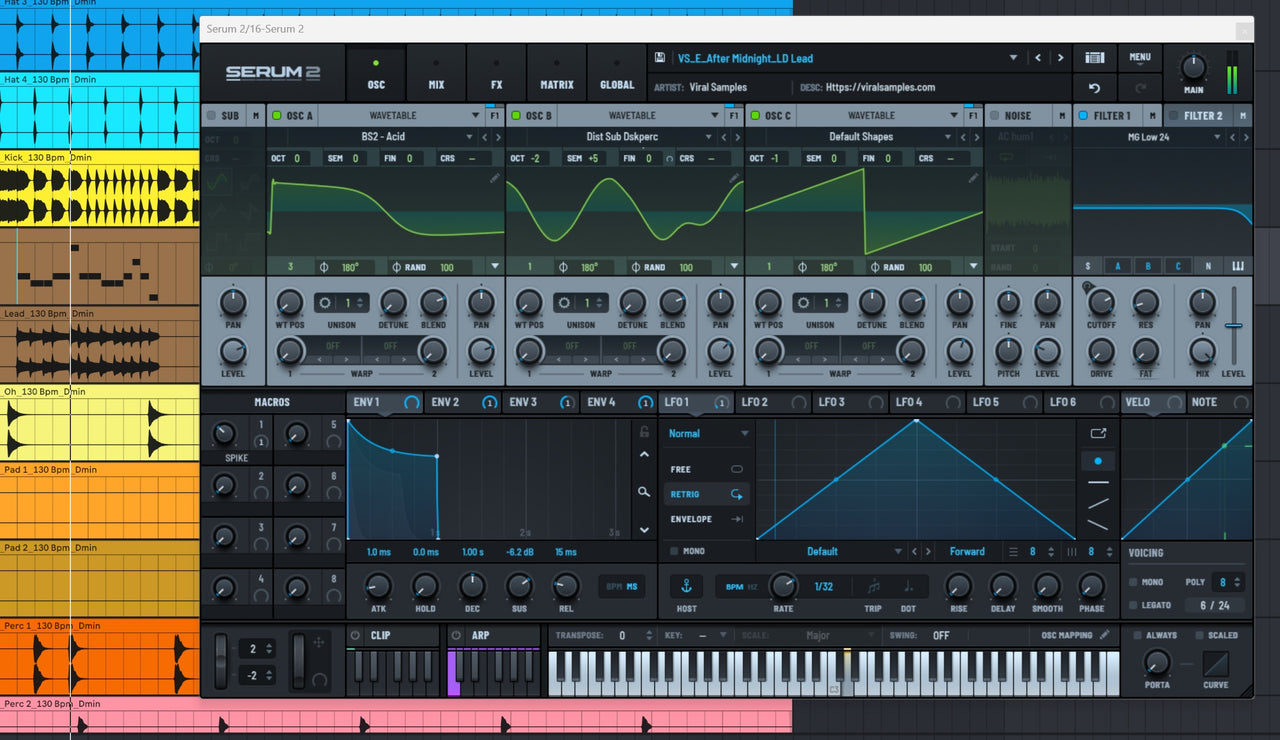Check the ALWAYS portamento checkbox
Viewport: 1280px width, 740px height.
point(1138,635)
